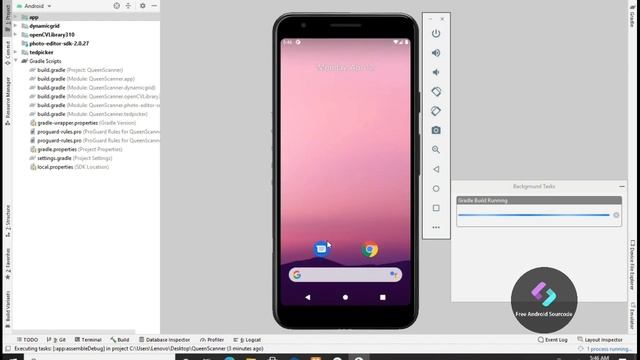Expand the dynamicgrid module arrow

[16, 26]
